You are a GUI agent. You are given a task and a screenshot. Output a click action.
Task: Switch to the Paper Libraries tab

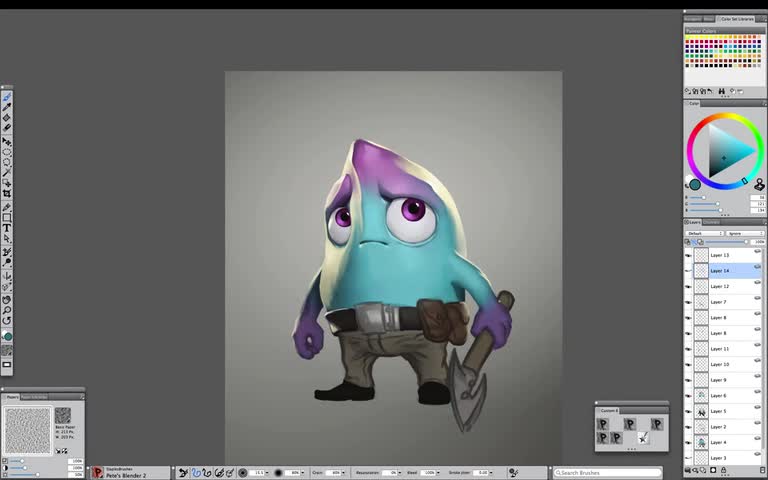coord(34,397)
